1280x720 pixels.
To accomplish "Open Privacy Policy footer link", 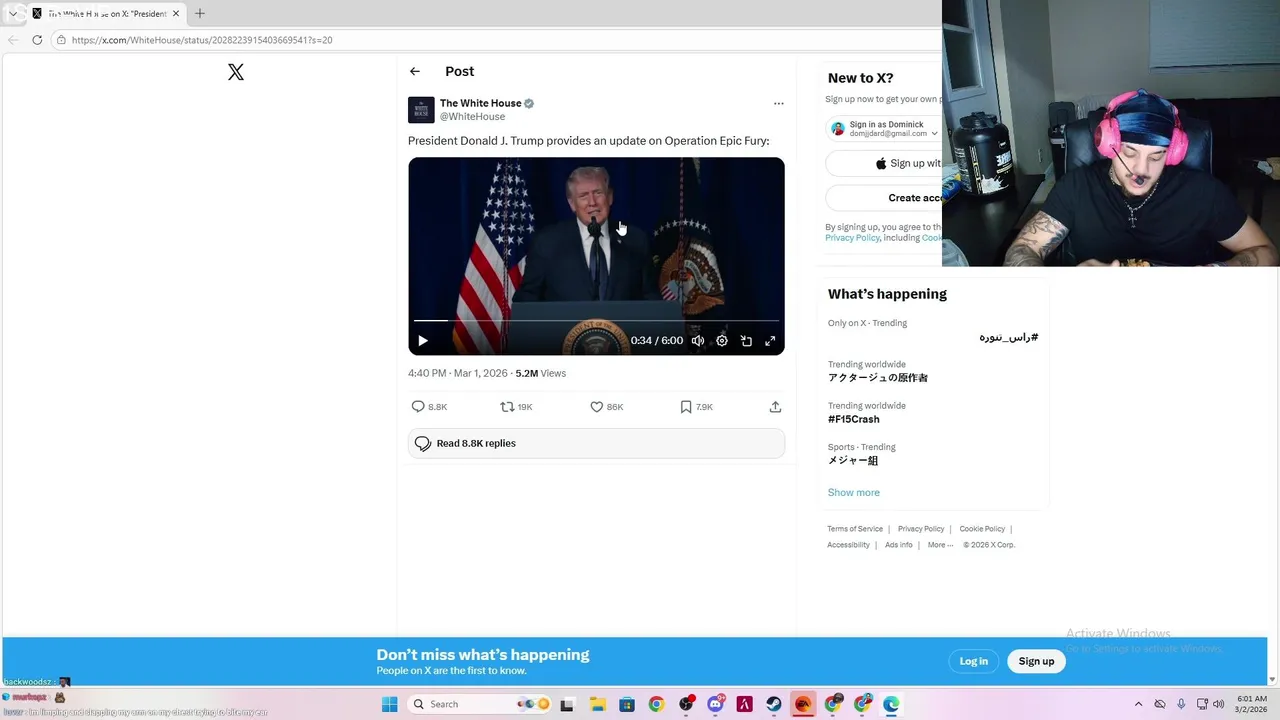I will (921, 529).
